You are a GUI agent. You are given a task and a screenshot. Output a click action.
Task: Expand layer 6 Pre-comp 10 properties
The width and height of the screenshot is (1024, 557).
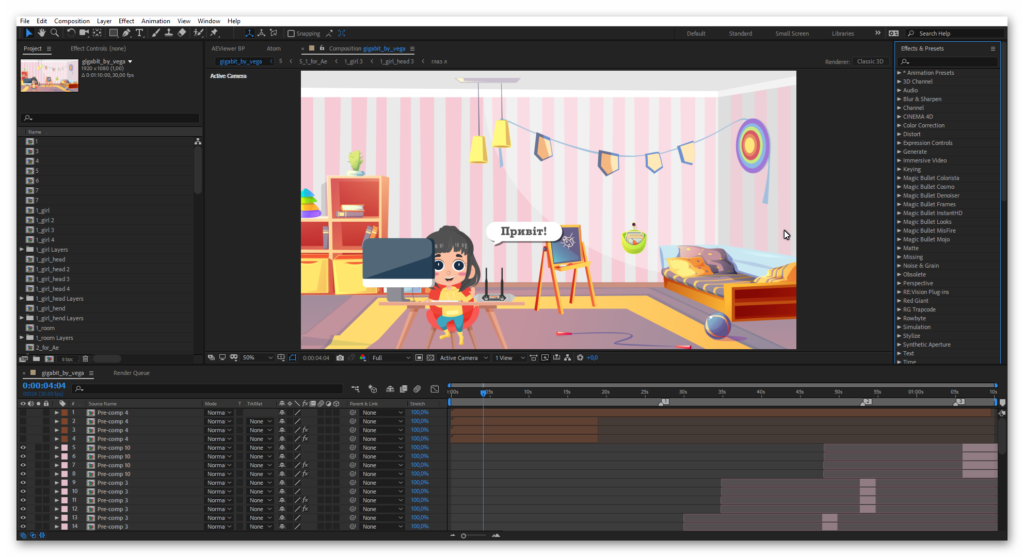(57, 456)
